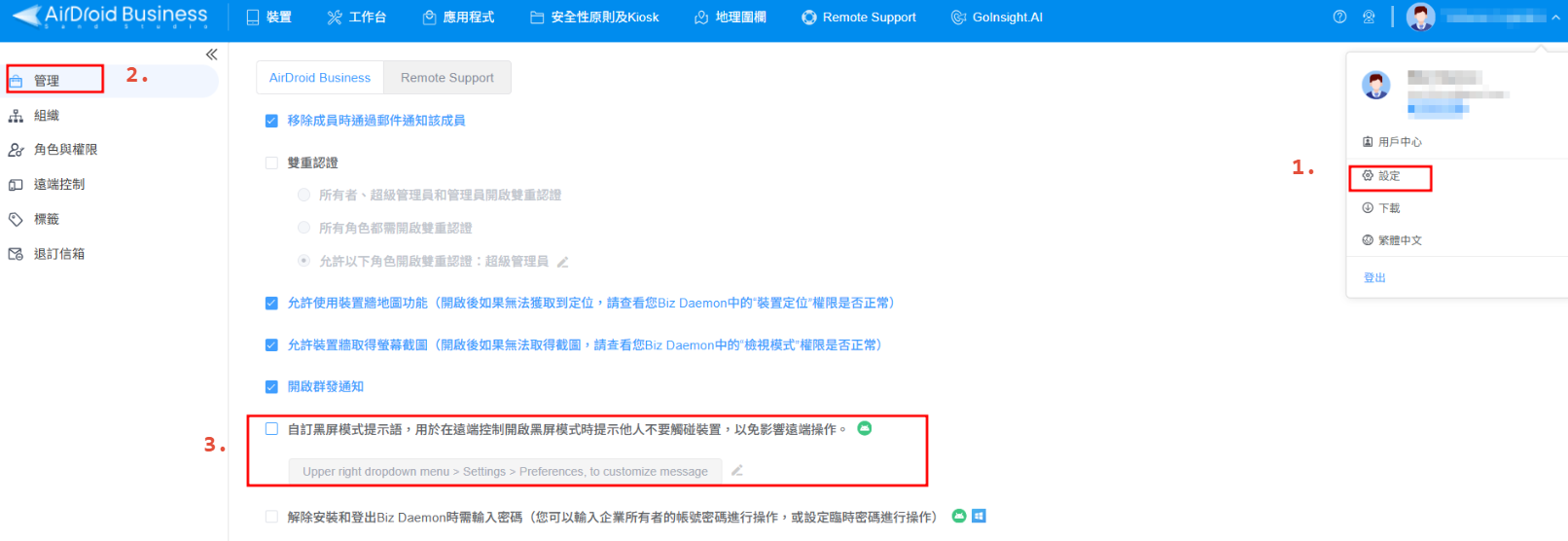The height and width of the screenshot is (541, 1568).
Task: Click gear icon beside 設定
Action: 1368,176
